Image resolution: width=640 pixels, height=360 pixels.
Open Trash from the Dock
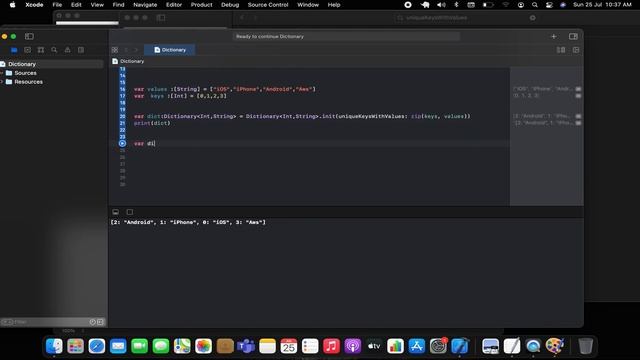point(585,346)
